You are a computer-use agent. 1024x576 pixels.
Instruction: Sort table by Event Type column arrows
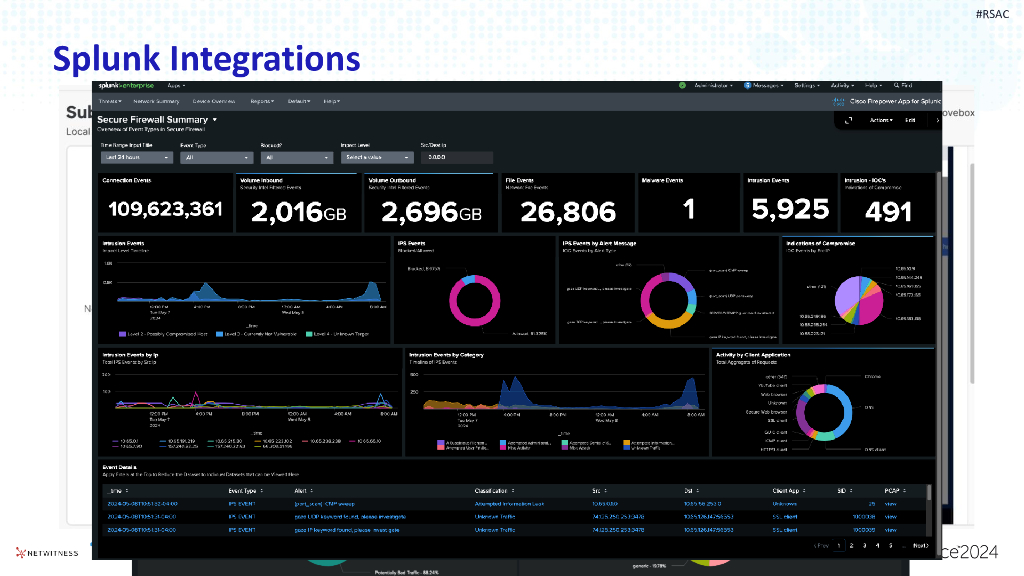point(262,491)
